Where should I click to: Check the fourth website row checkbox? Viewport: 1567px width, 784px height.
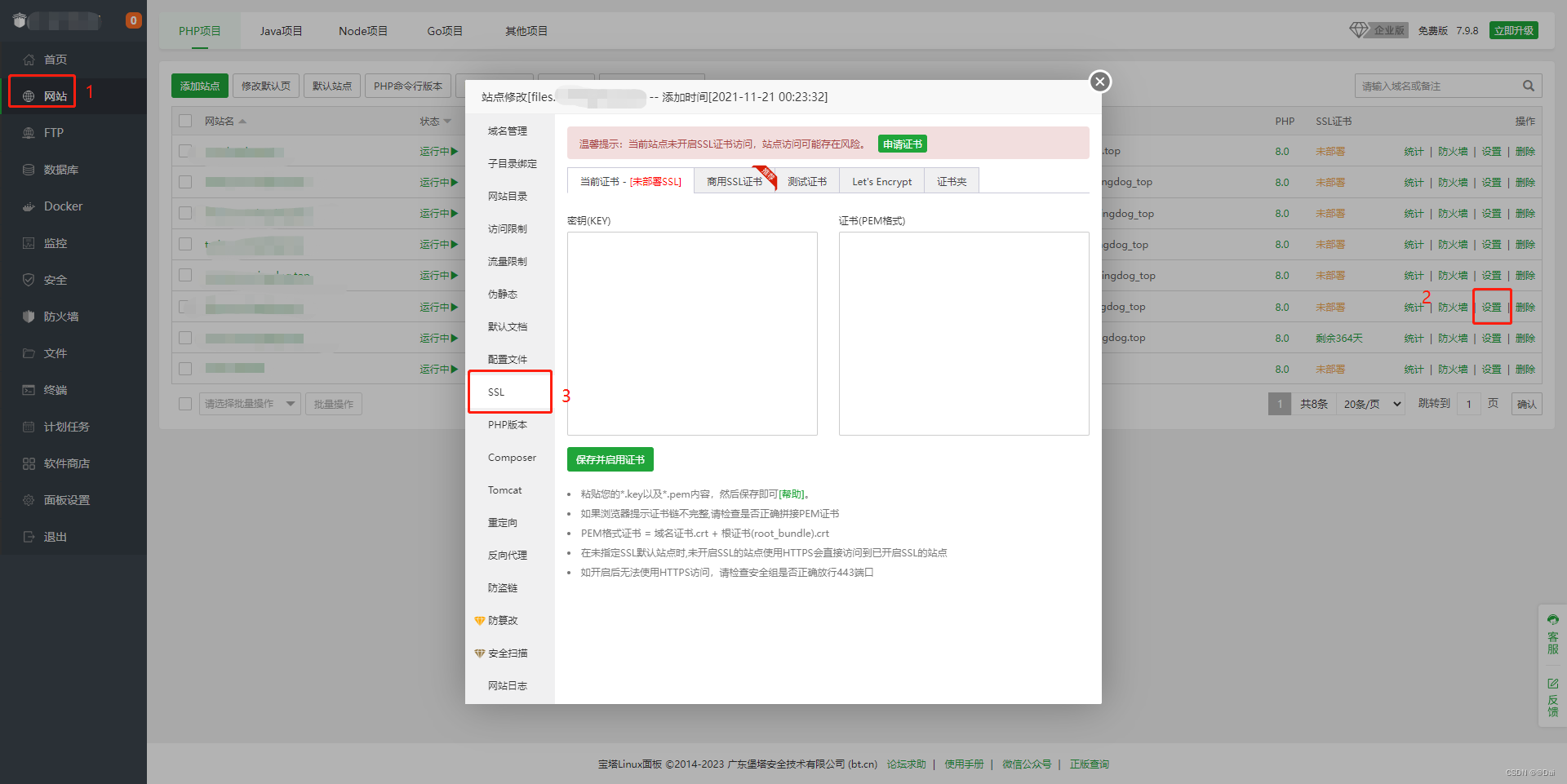(185, 244)
